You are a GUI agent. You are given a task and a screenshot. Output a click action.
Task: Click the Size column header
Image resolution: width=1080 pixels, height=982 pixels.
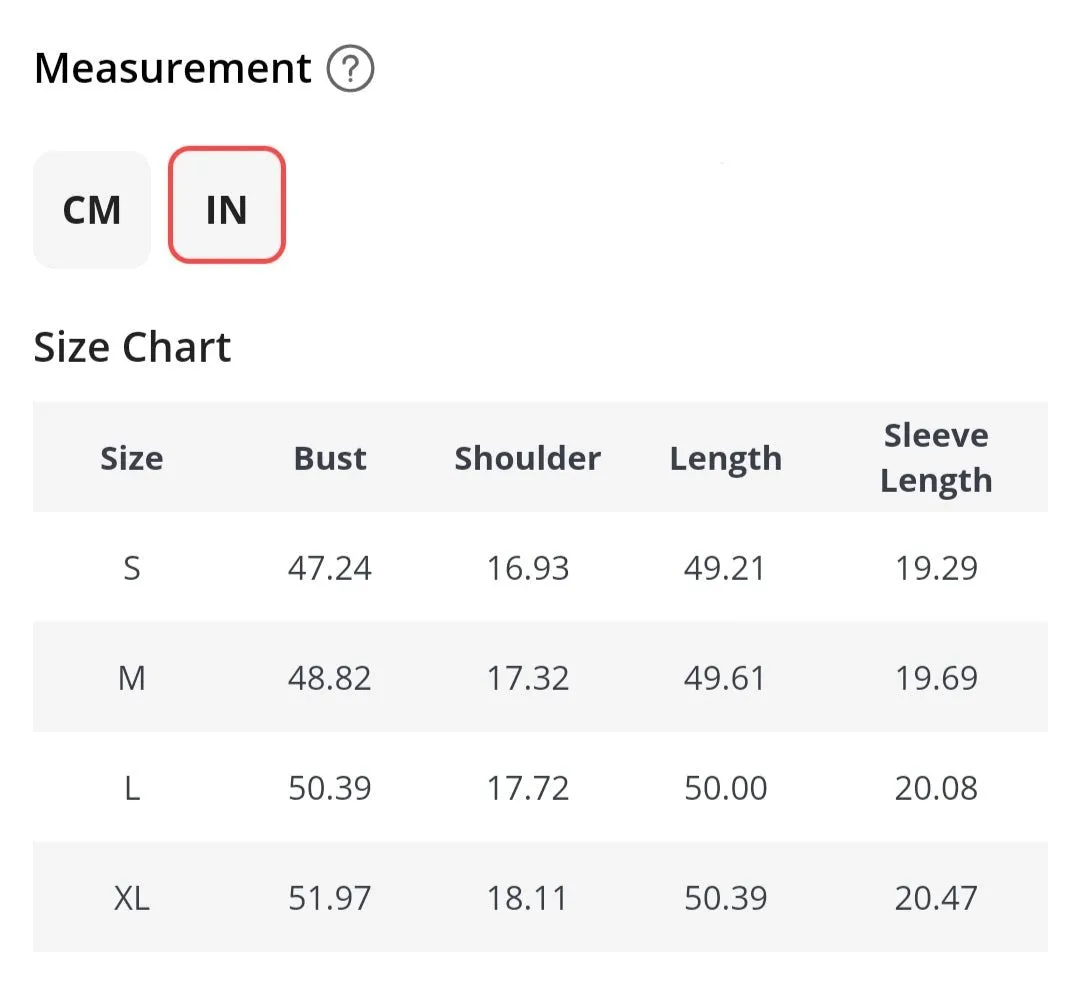click(x=132, y=458)
